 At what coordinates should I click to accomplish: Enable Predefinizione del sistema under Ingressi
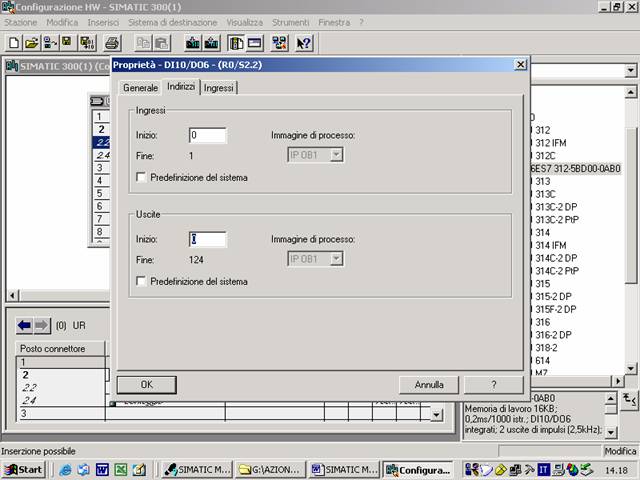point(141,177)
